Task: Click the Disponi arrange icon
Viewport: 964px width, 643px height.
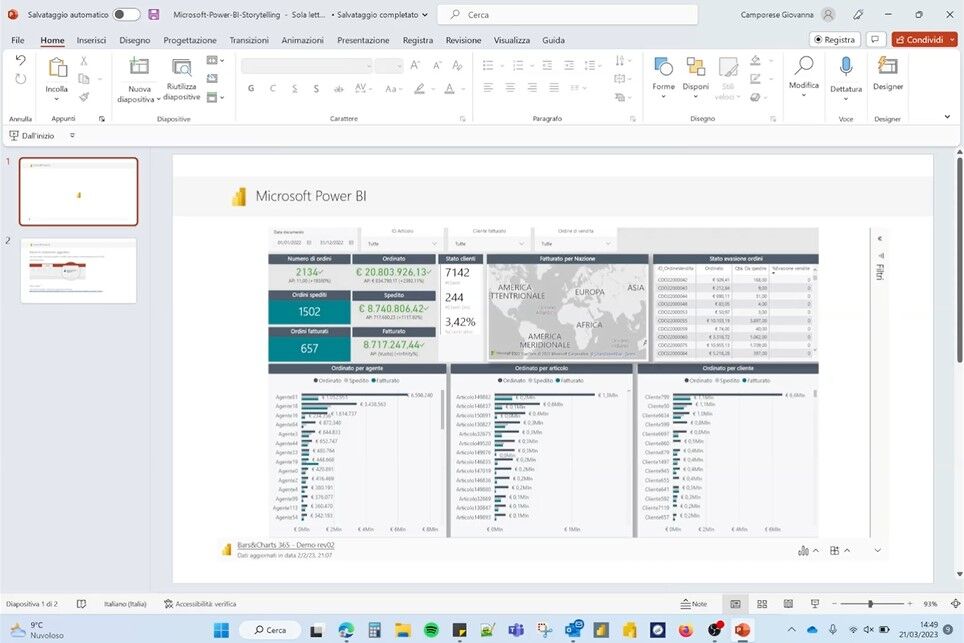Action: pyautogui.click(x=695, y=66)
